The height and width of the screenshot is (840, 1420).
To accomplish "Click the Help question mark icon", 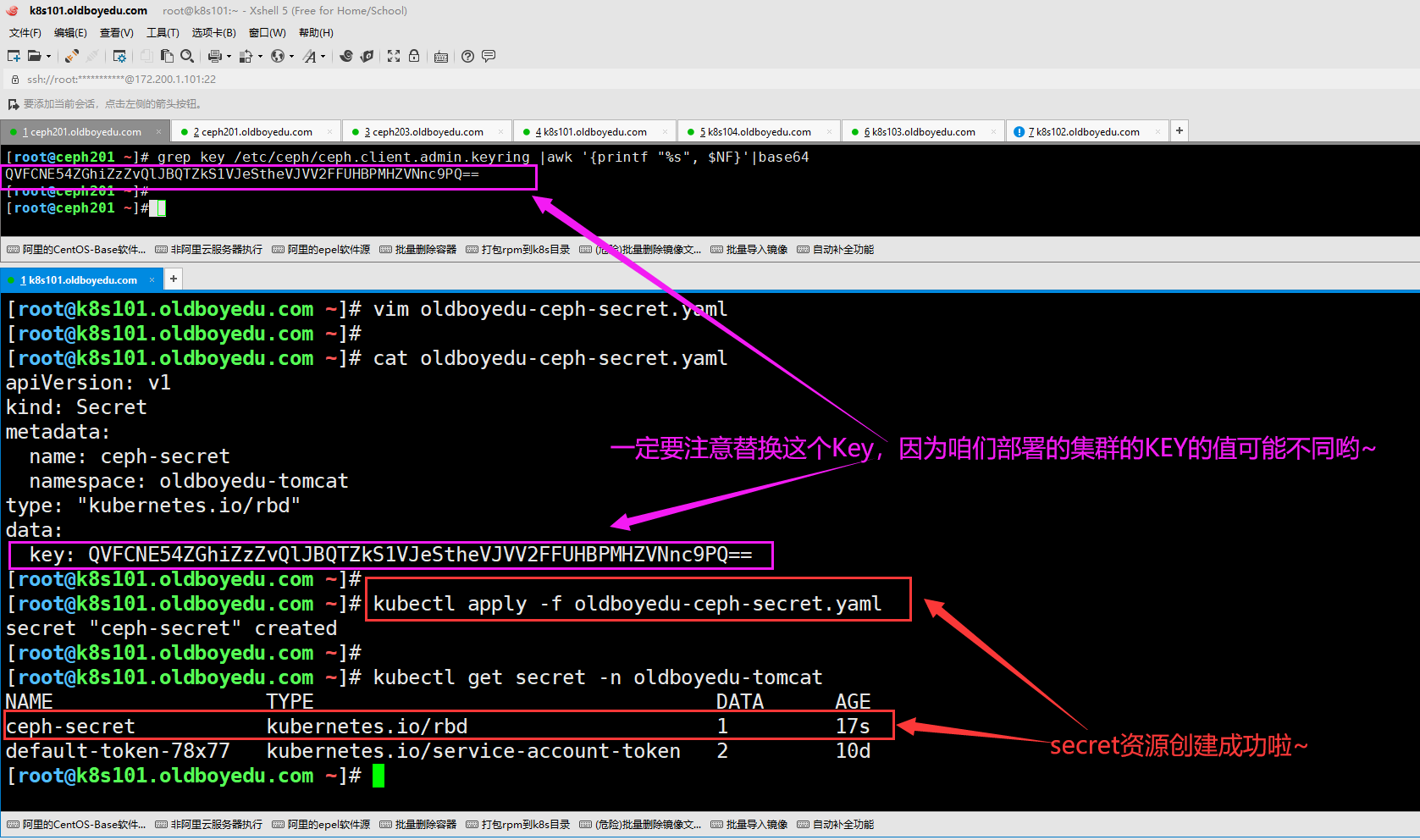I will pos(467,56).
